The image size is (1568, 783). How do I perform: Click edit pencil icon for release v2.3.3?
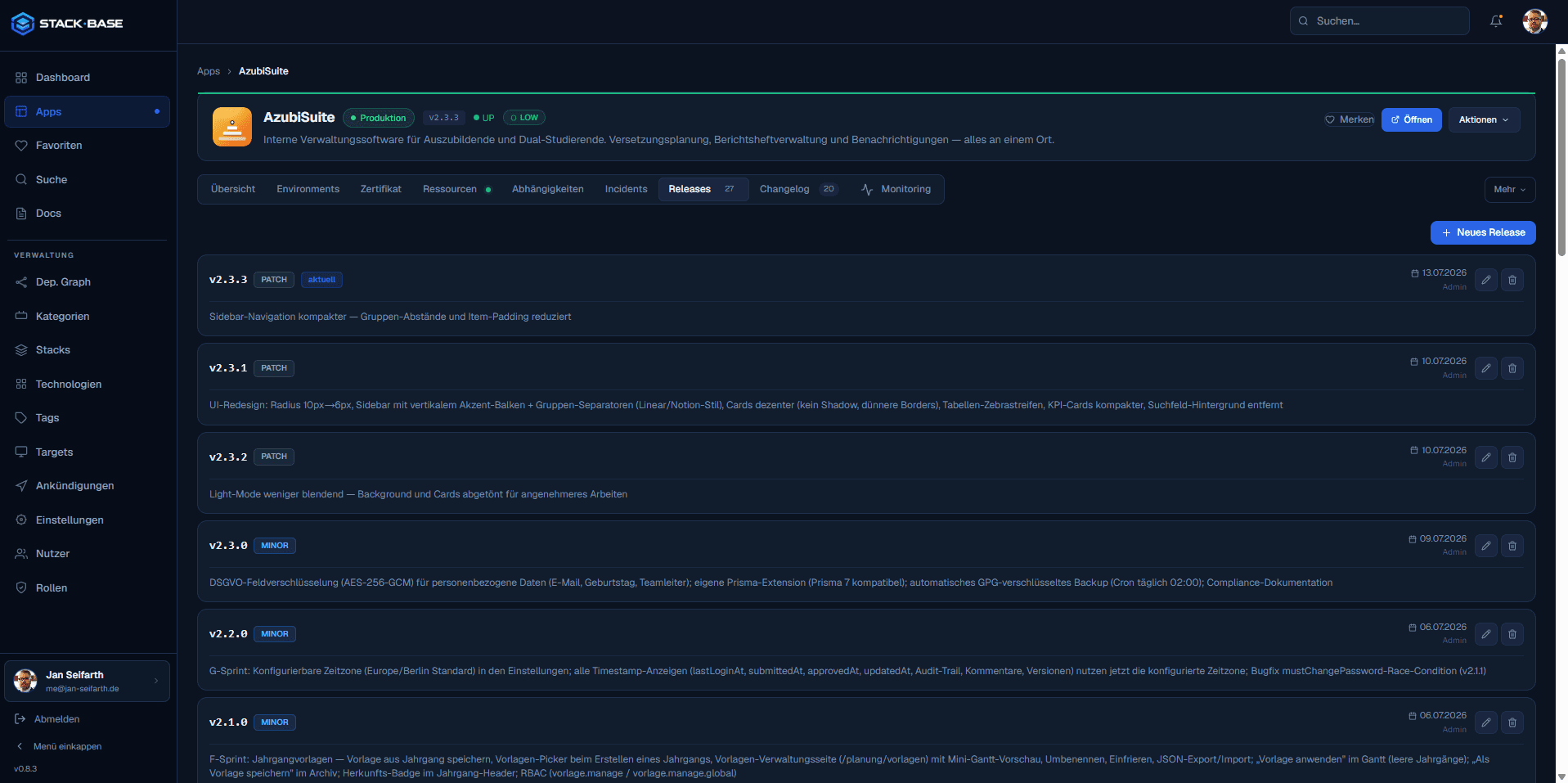coord(1486,280)
